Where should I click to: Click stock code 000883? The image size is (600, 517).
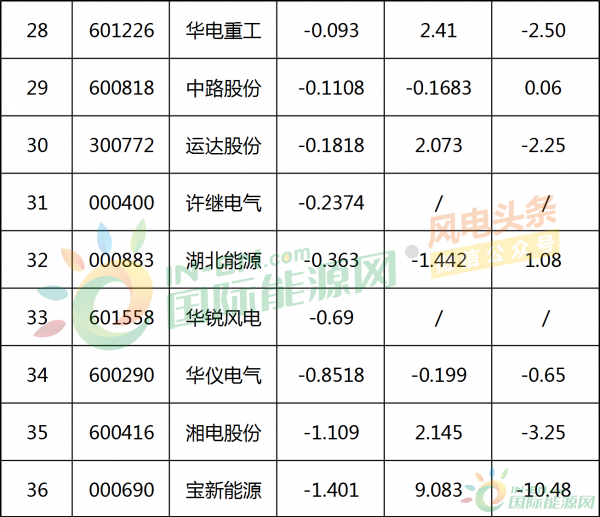(121, 260)
